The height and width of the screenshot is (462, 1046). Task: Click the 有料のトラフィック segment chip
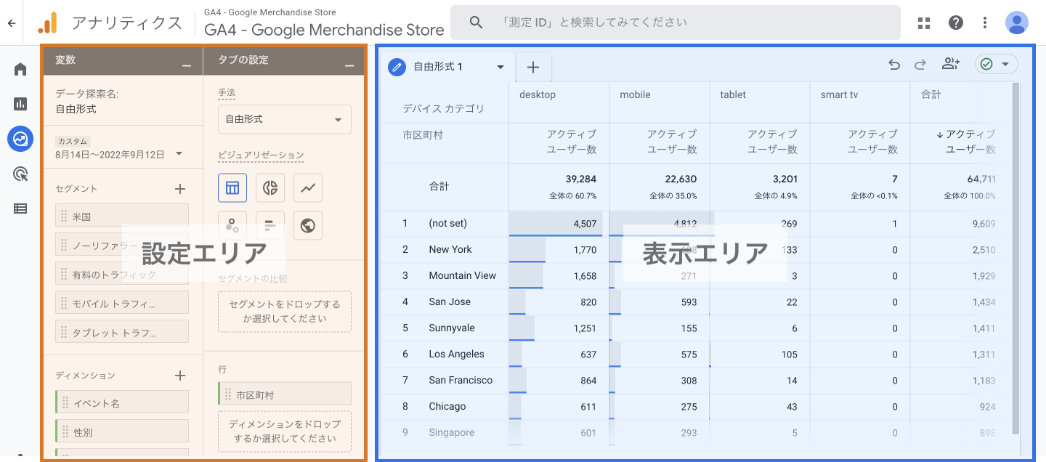tap(122, 273)
